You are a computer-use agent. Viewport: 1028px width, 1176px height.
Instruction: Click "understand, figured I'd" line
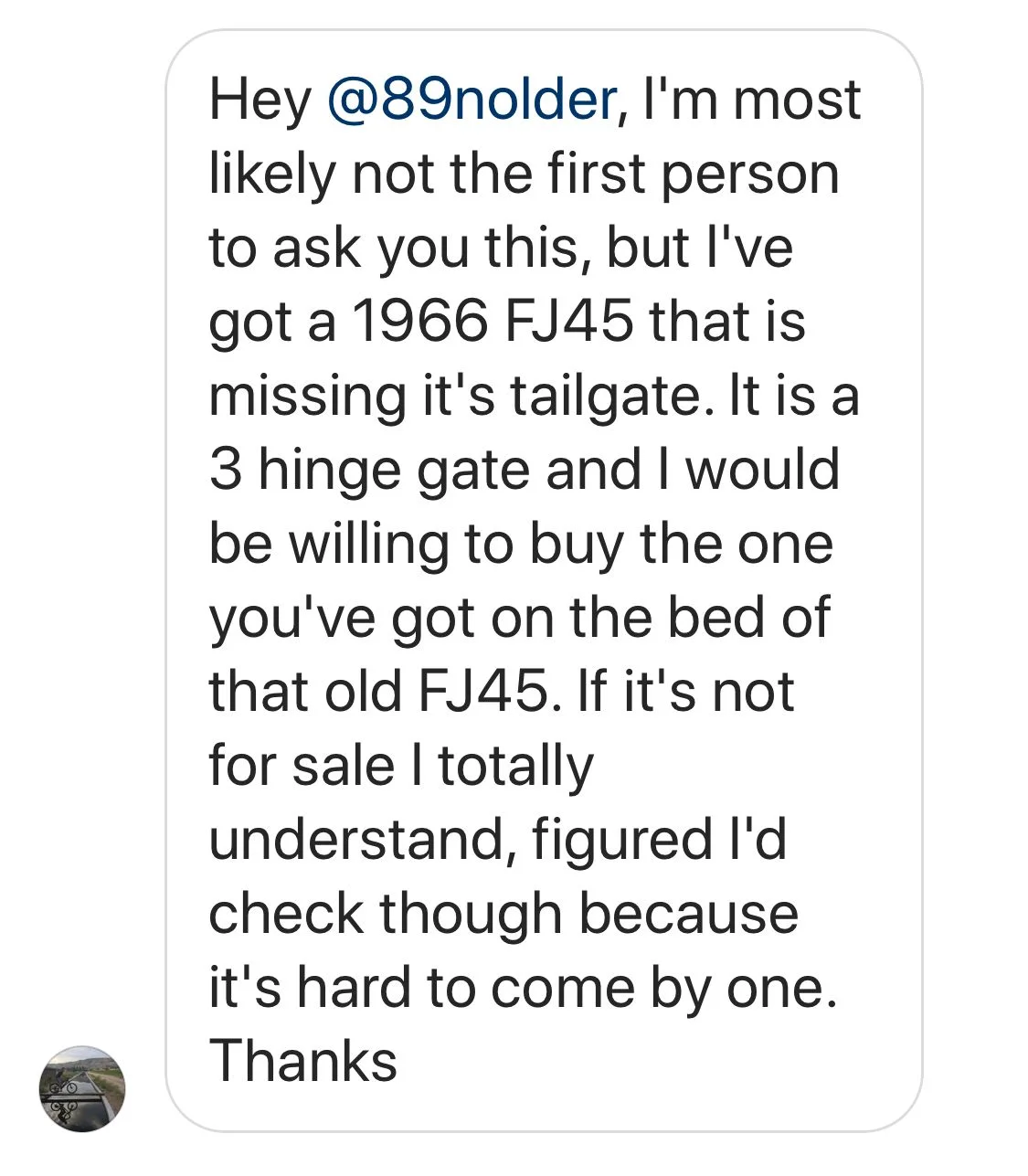tap(497, 840)
